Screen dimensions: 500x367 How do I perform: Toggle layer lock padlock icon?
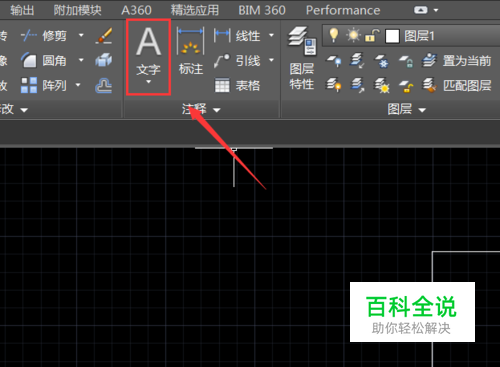(x=372, y=35)
